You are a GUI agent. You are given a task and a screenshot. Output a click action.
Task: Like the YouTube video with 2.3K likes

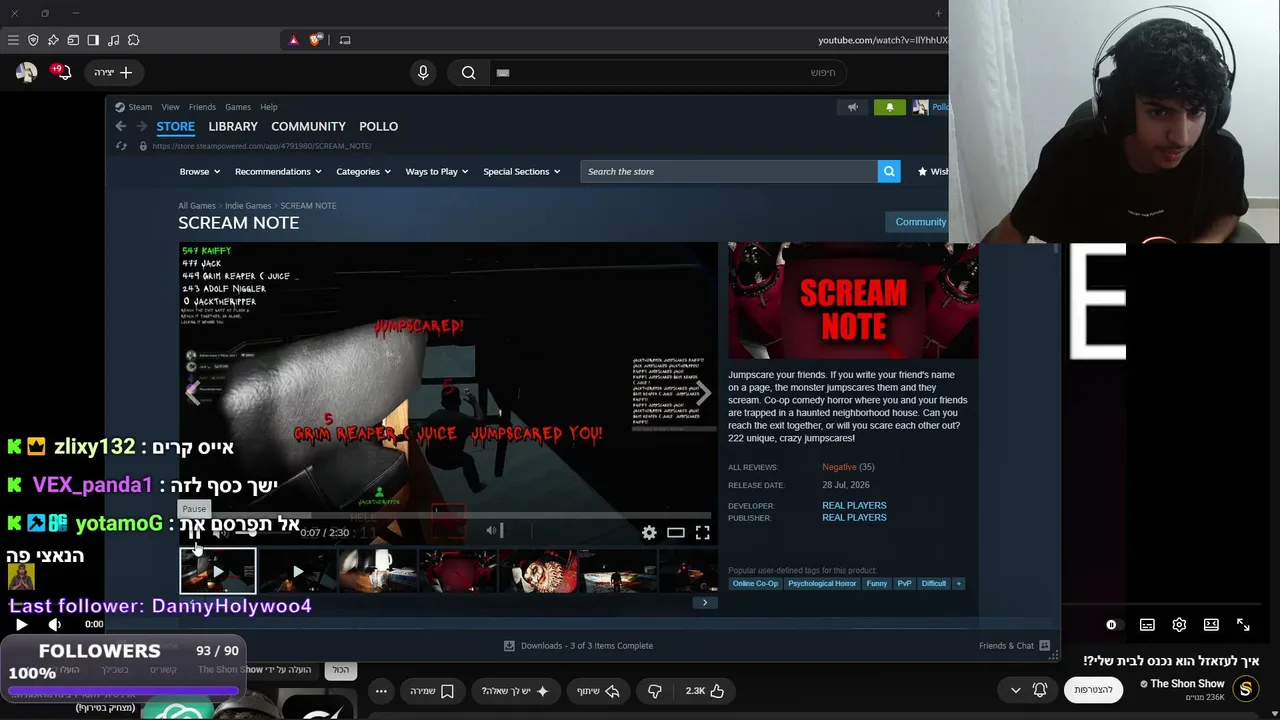pyautogui.click(x=704, y=691)
